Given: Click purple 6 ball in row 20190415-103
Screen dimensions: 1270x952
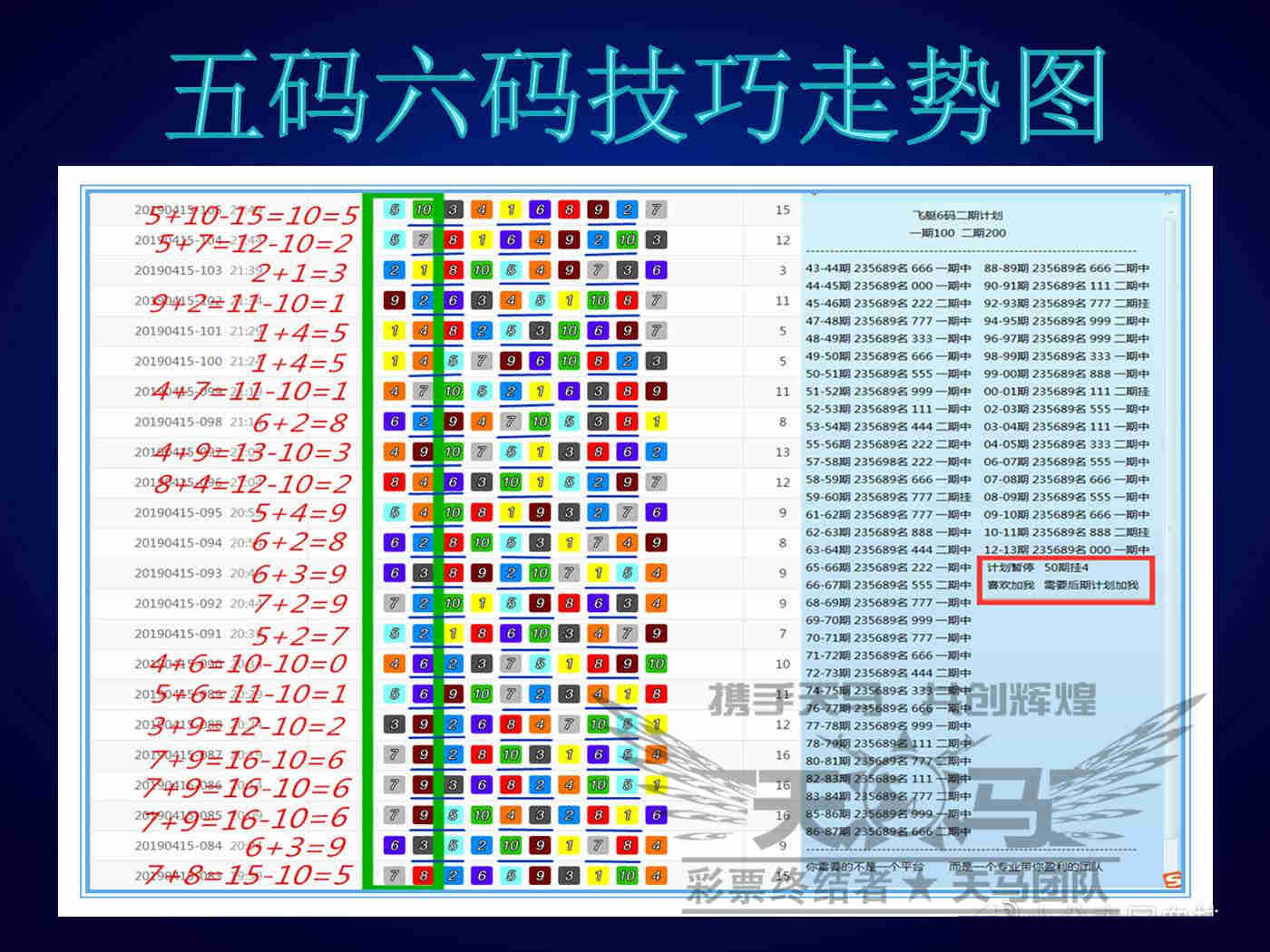Looking at the screenshot, I should click(x=656, y=270).
